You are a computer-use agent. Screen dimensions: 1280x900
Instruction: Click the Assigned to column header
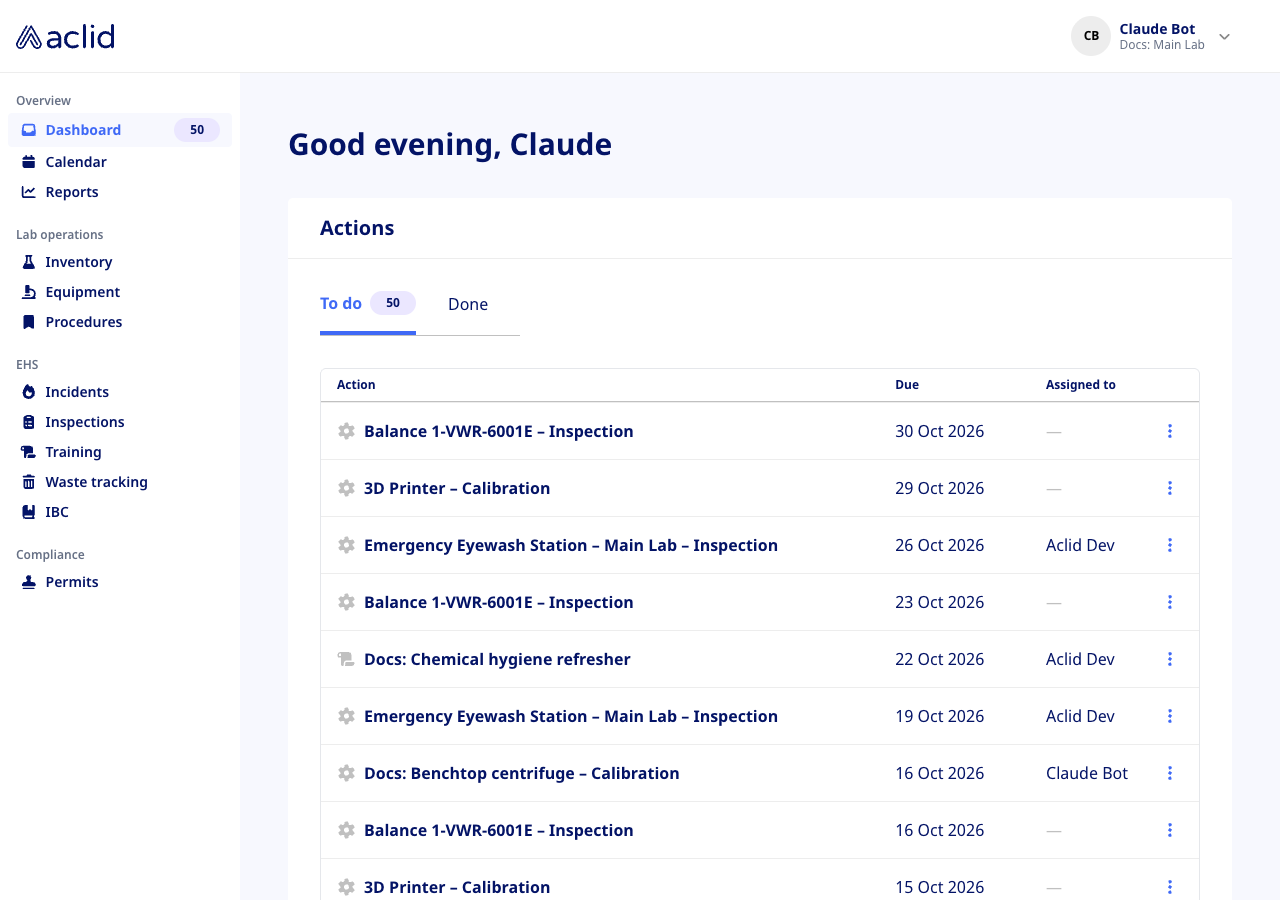point(1081,385)
